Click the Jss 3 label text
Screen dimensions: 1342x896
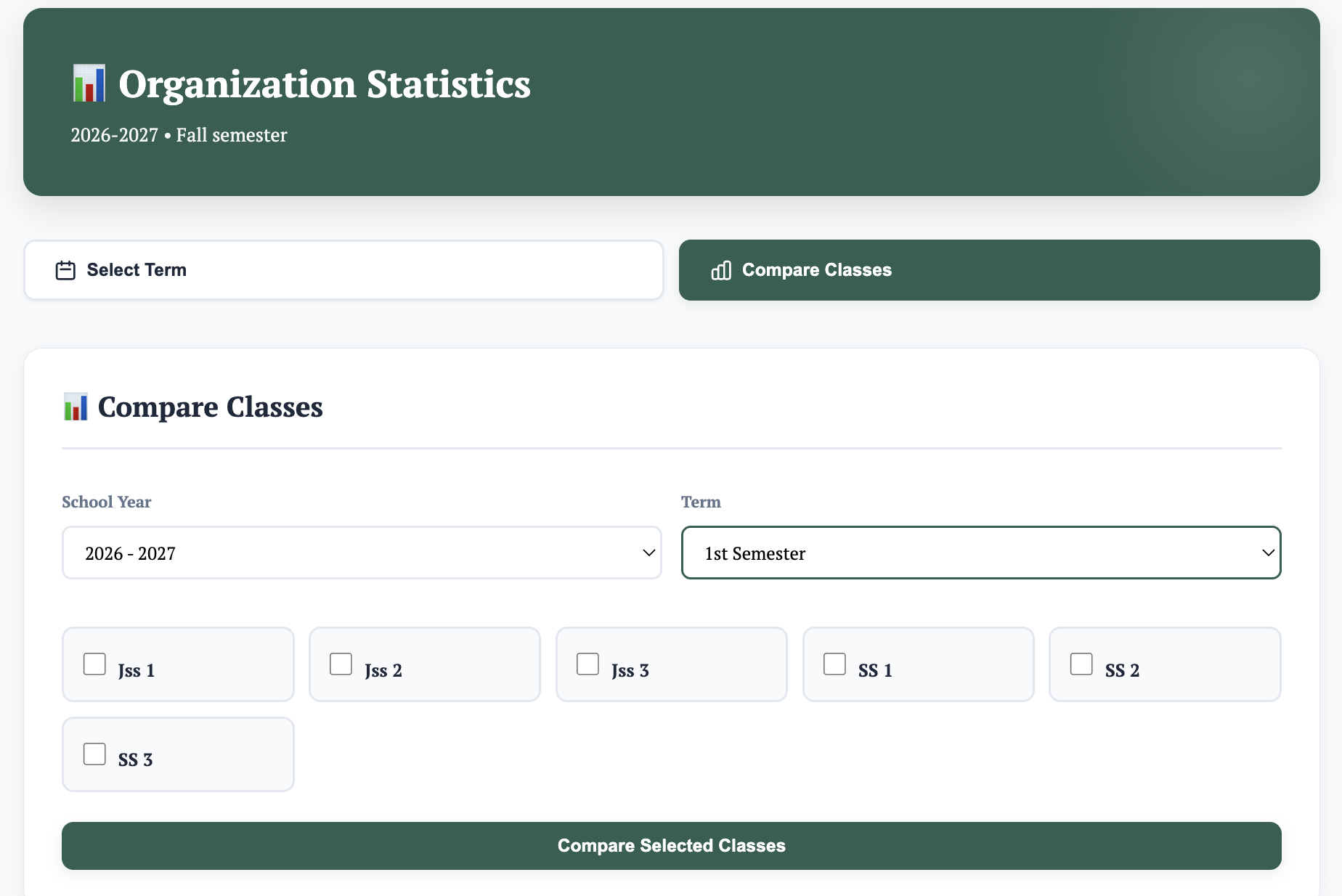tap(630, 670)
